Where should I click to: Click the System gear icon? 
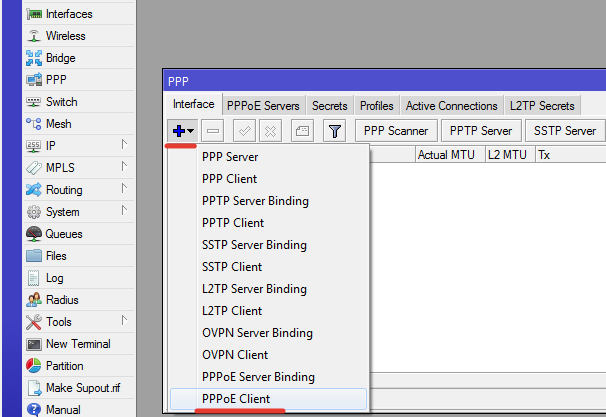click(x=34, y=212)
